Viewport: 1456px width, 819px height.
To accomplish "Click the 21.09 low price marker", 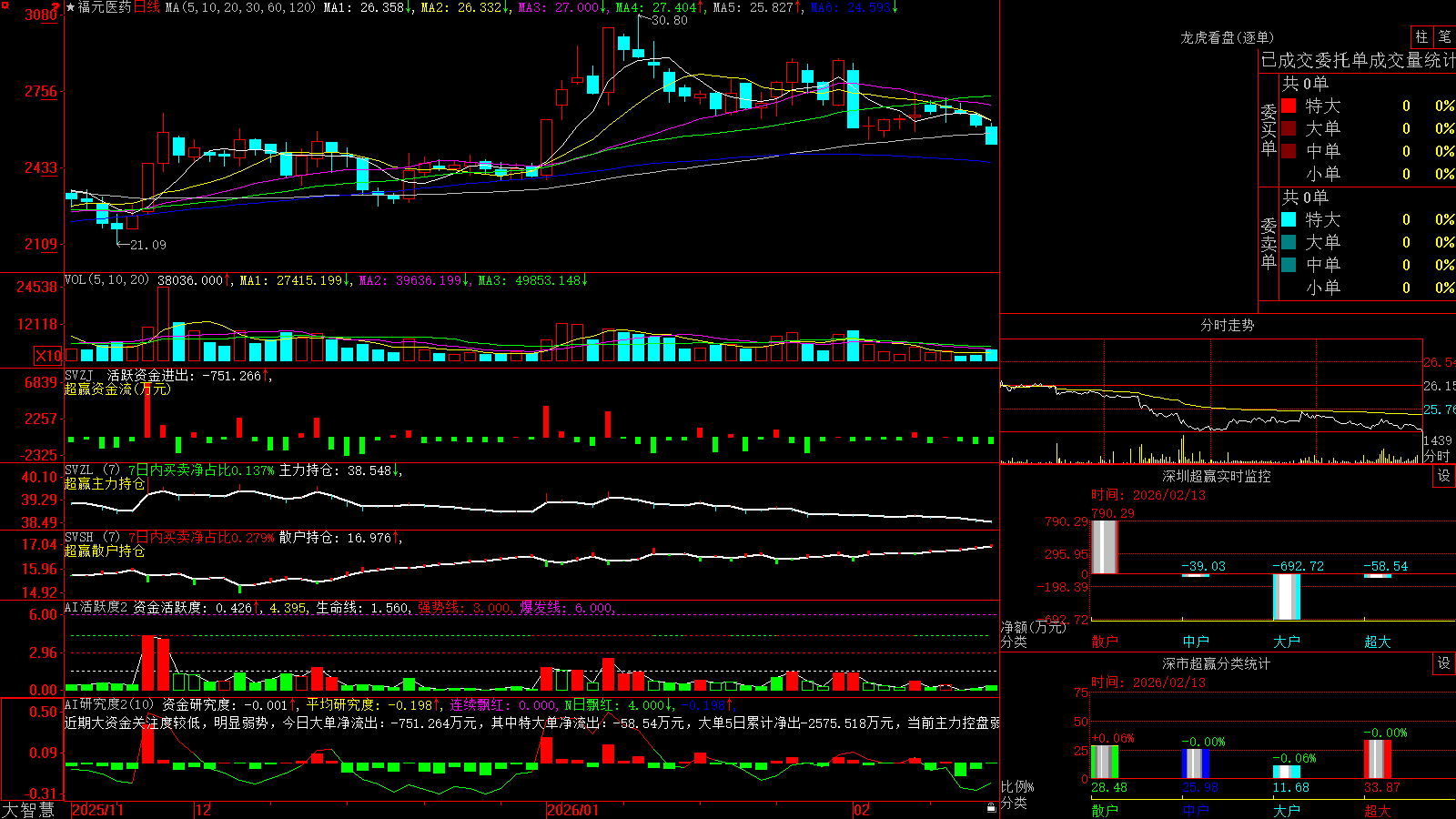I will 147,245.
